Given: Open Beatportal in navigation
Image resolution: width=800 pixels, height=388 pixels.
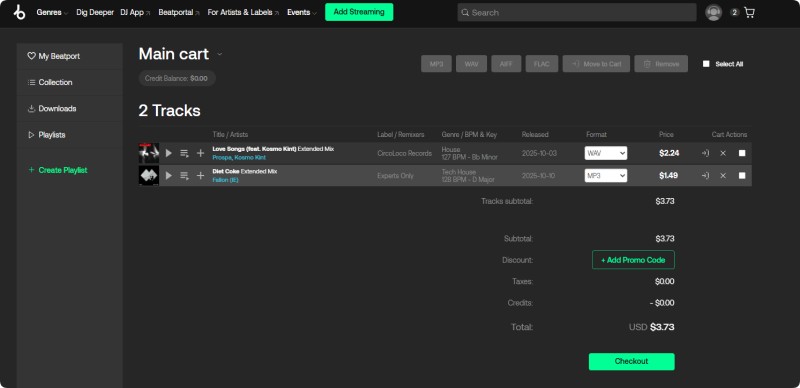Looking at the screenshot, I should click(179, 12).
